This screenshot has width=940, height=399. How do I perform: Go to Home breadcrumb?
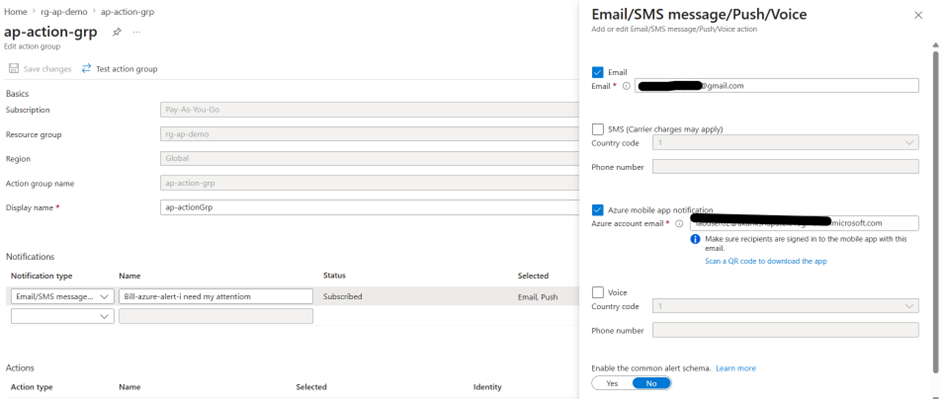(16, 11)
